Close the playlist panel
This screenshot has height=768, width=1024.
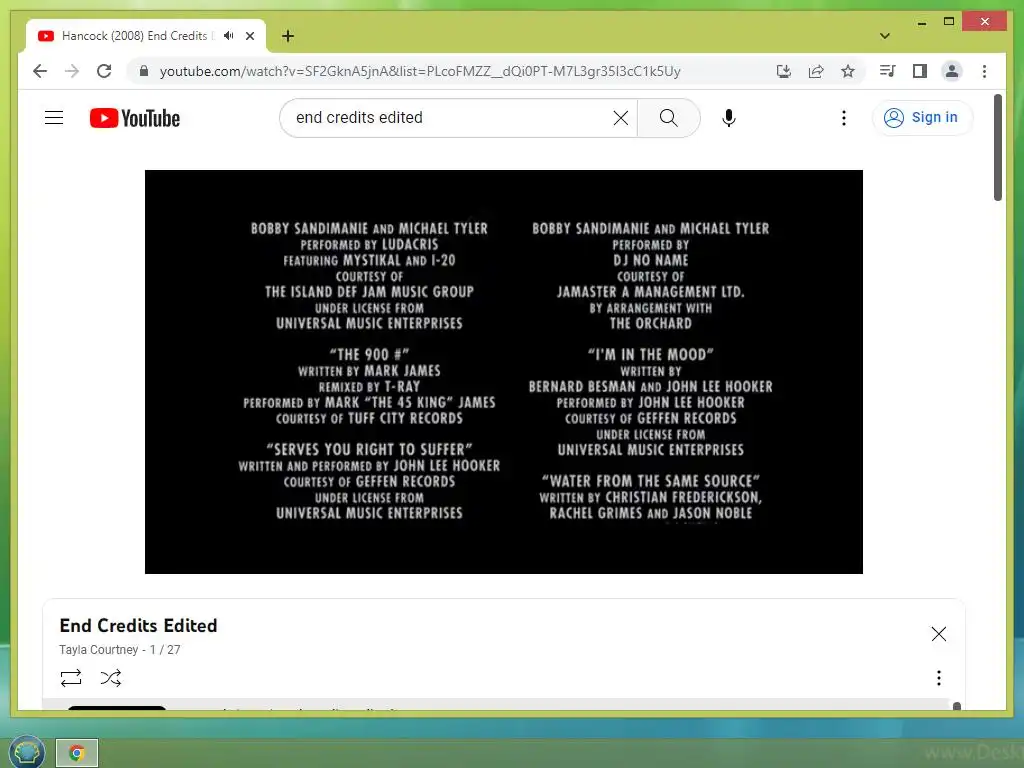(x=938, y=633)
